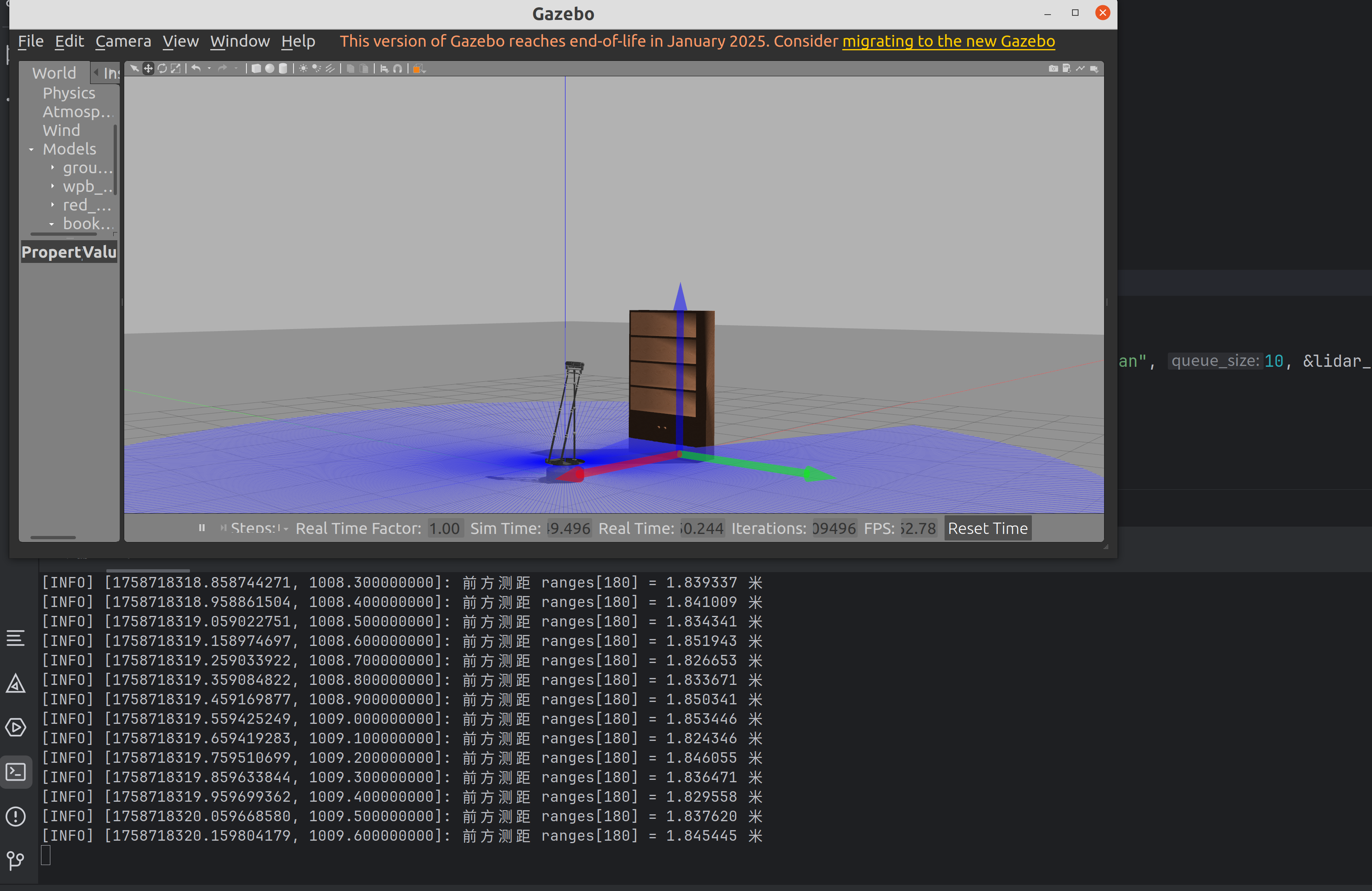Open the undo history dropdown arrow
Viewport: 1372px width, 891px height.
(209, 69)
